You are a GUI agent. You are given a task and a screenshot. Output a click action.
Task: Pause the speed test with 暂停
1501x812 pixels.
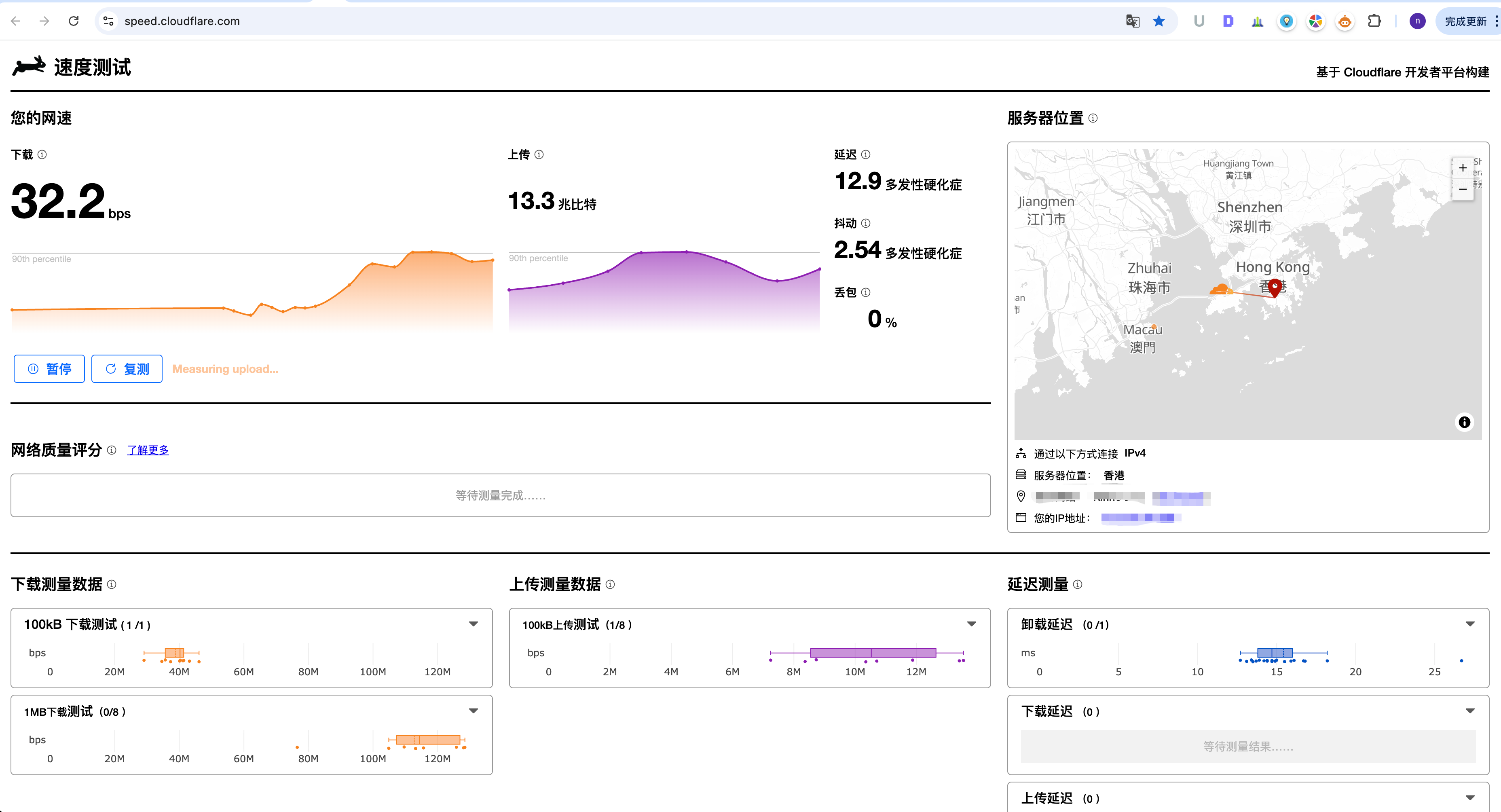click(x=49, y=369)
